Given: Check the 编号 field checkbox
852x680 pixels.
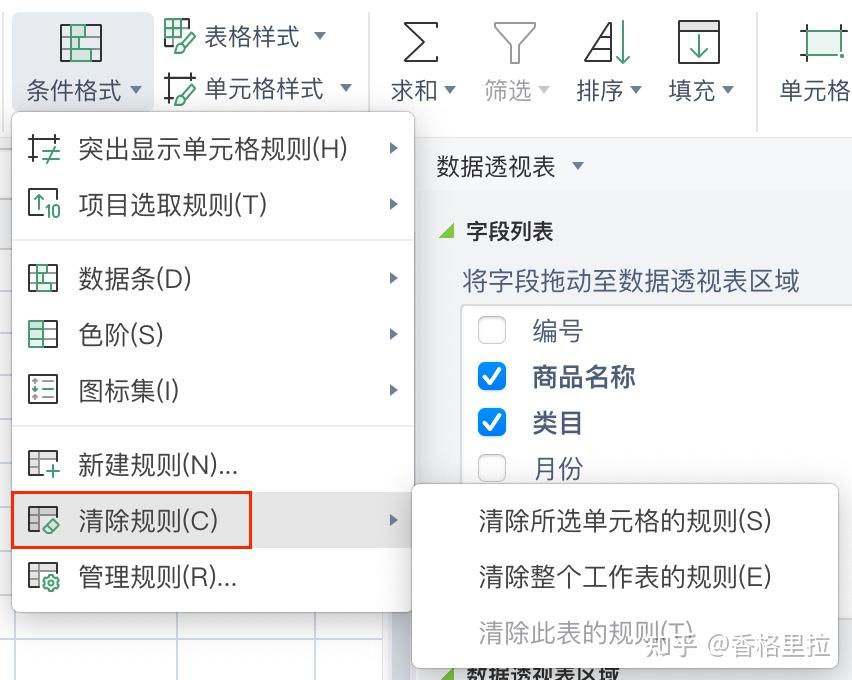Looking at the screenshot, I should pos(492,330).
